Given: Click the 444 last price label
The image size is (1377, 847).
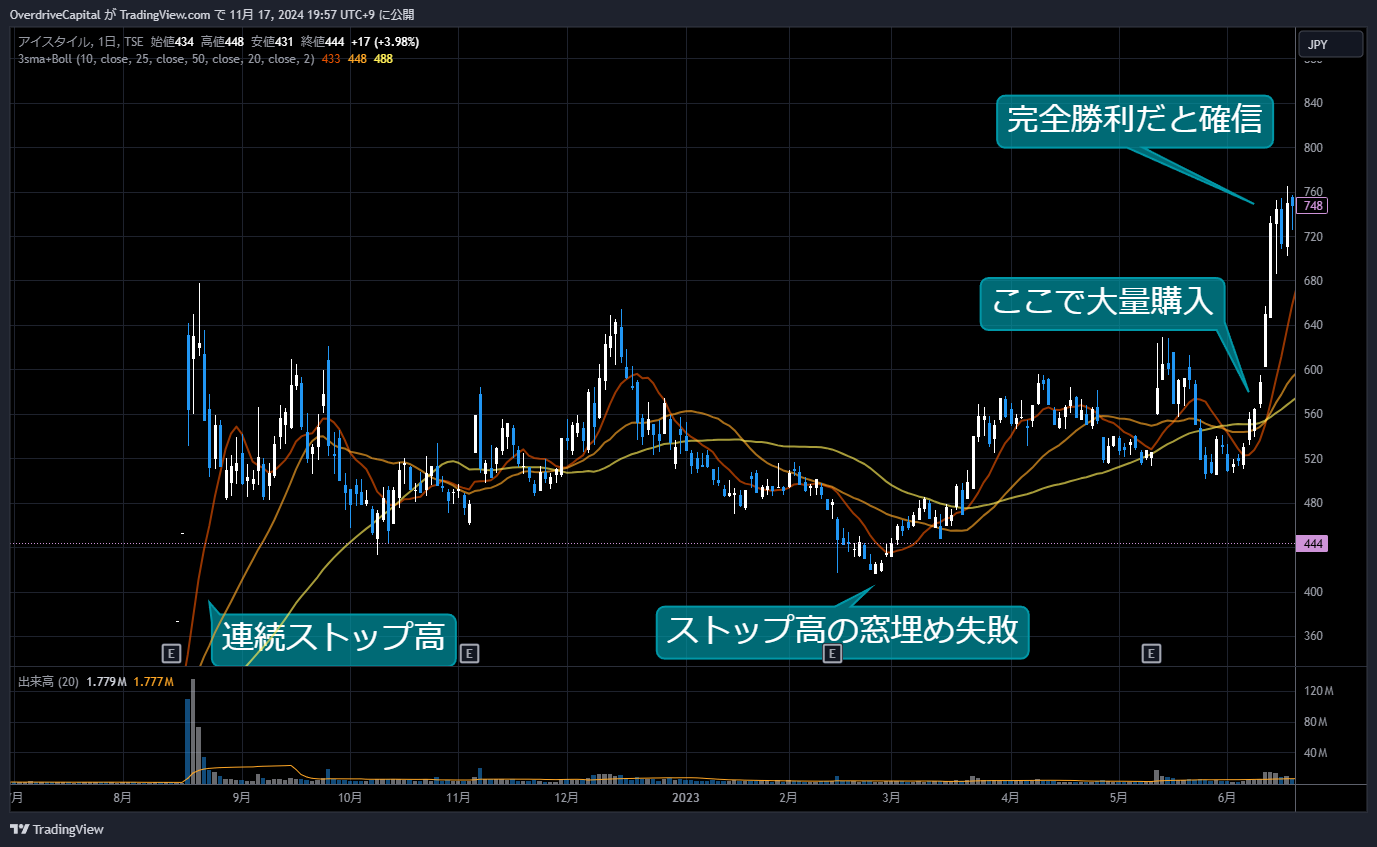Looking at the screenshot, I should pyautogui.click(x=1312, y=544).
